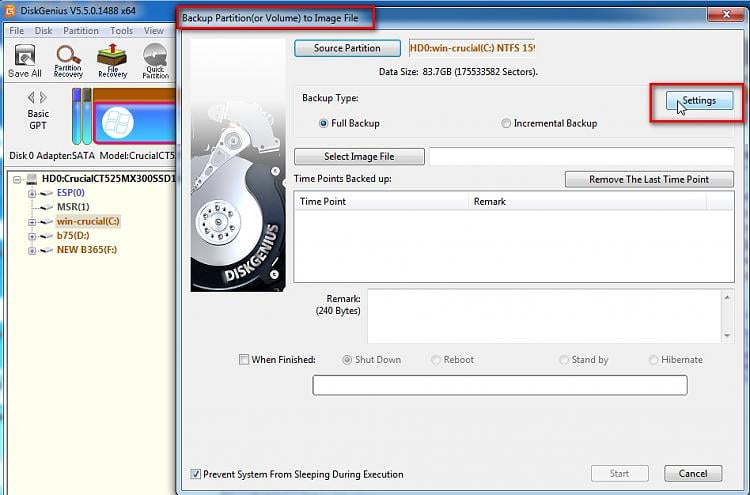Click the Time Point column header
The width and height of the screenshot is (750, 495).
click(x=381, y=201)
